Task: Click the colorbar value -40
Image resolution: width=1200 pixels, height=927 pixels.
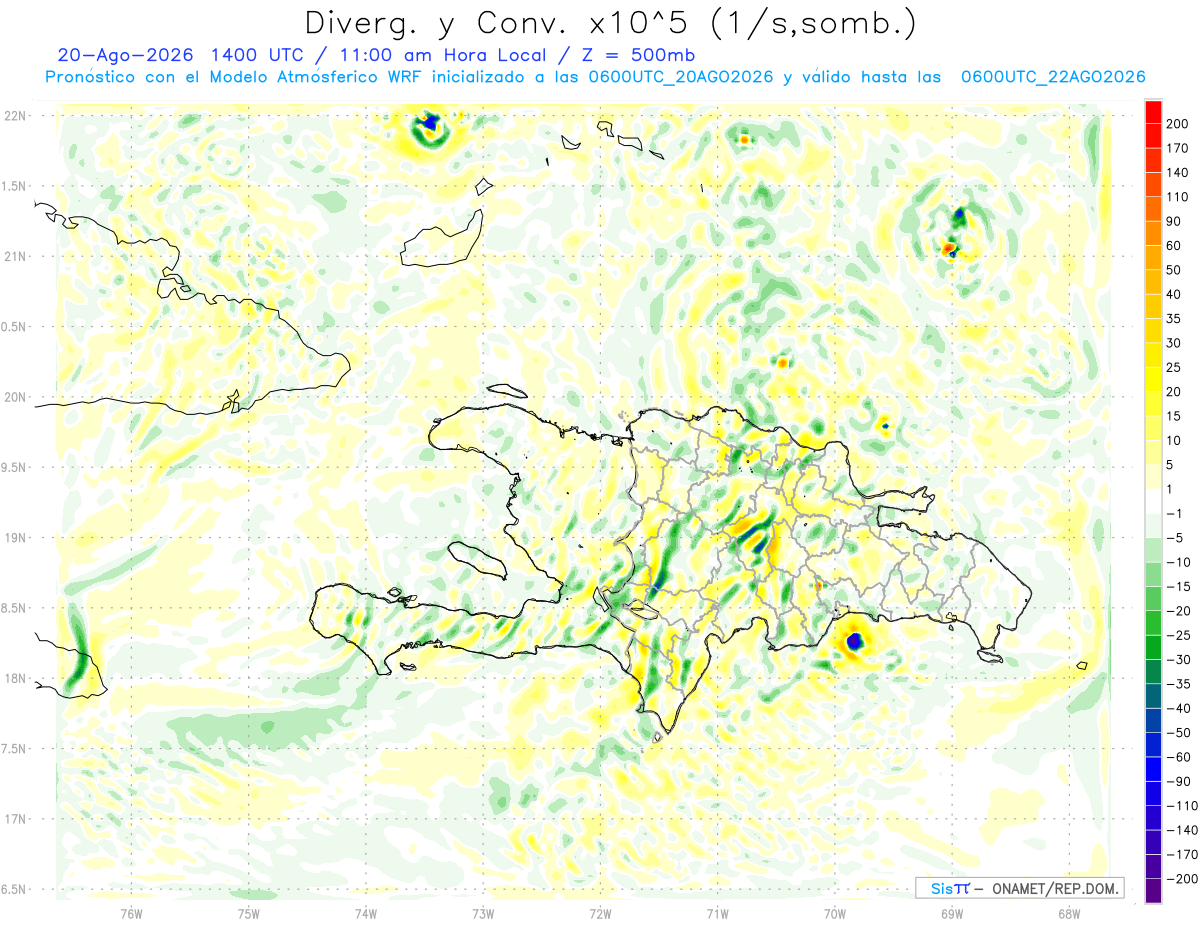Action: pos(1178,708)
